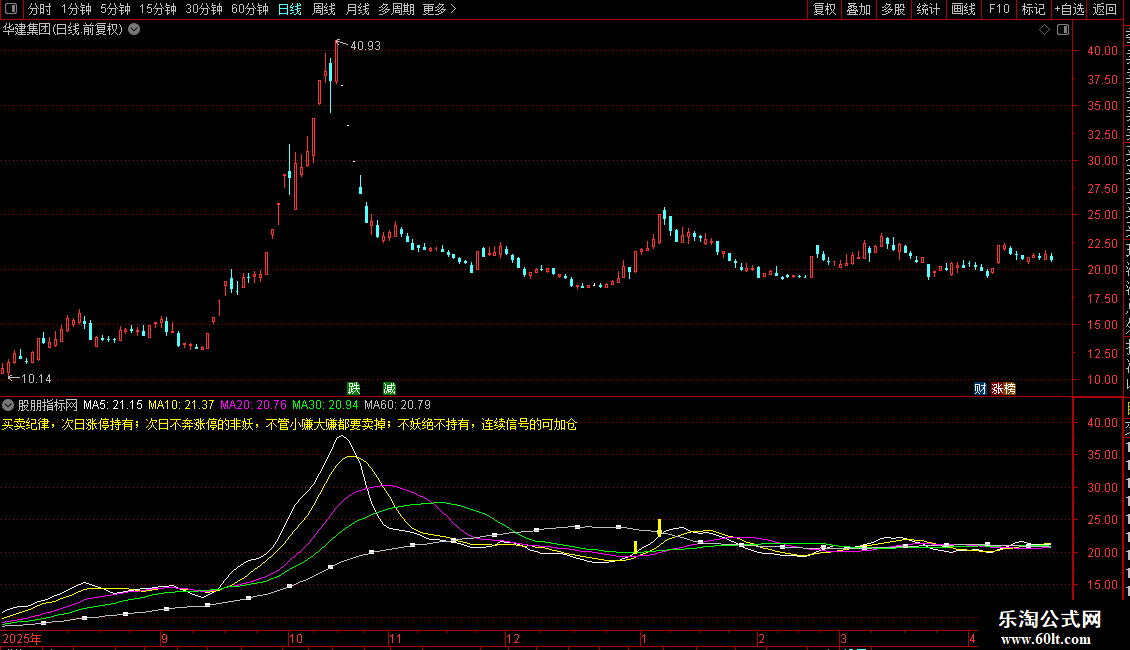Select the 5分钟 period
Screen dimensions: 1130x650
pyautogui.click(x=115, y=9)
